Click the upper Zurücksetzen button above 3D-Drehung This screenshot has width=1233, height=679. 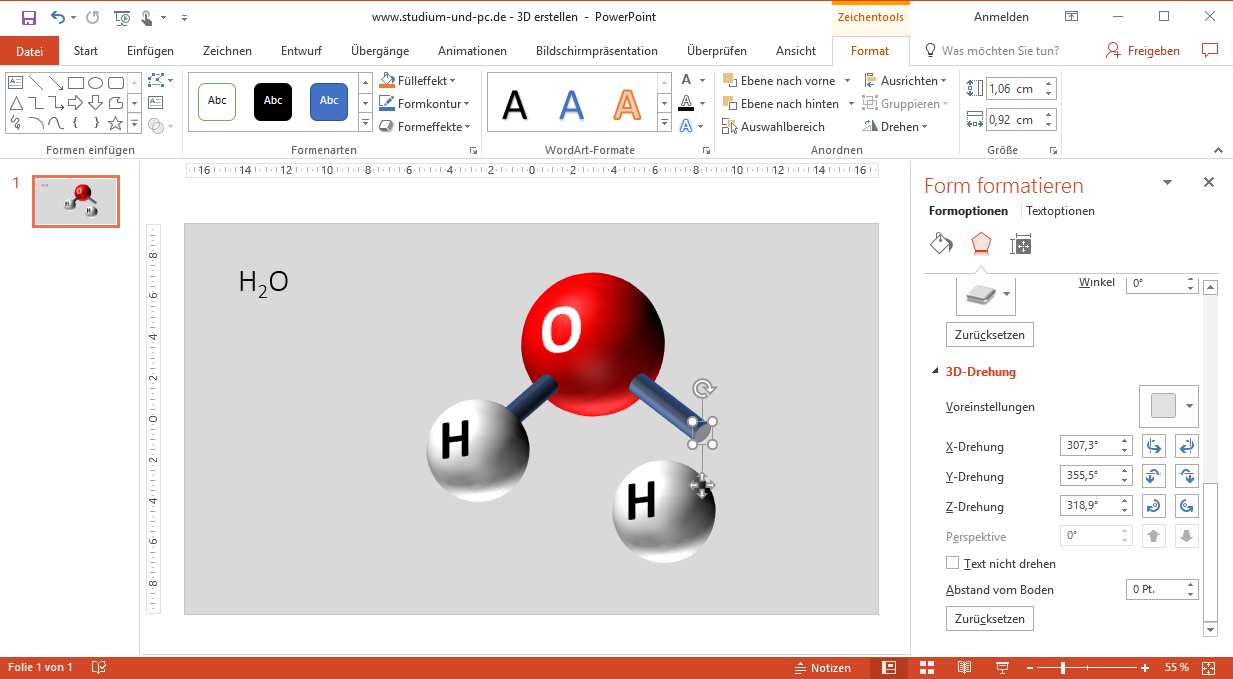click(990, 334)
